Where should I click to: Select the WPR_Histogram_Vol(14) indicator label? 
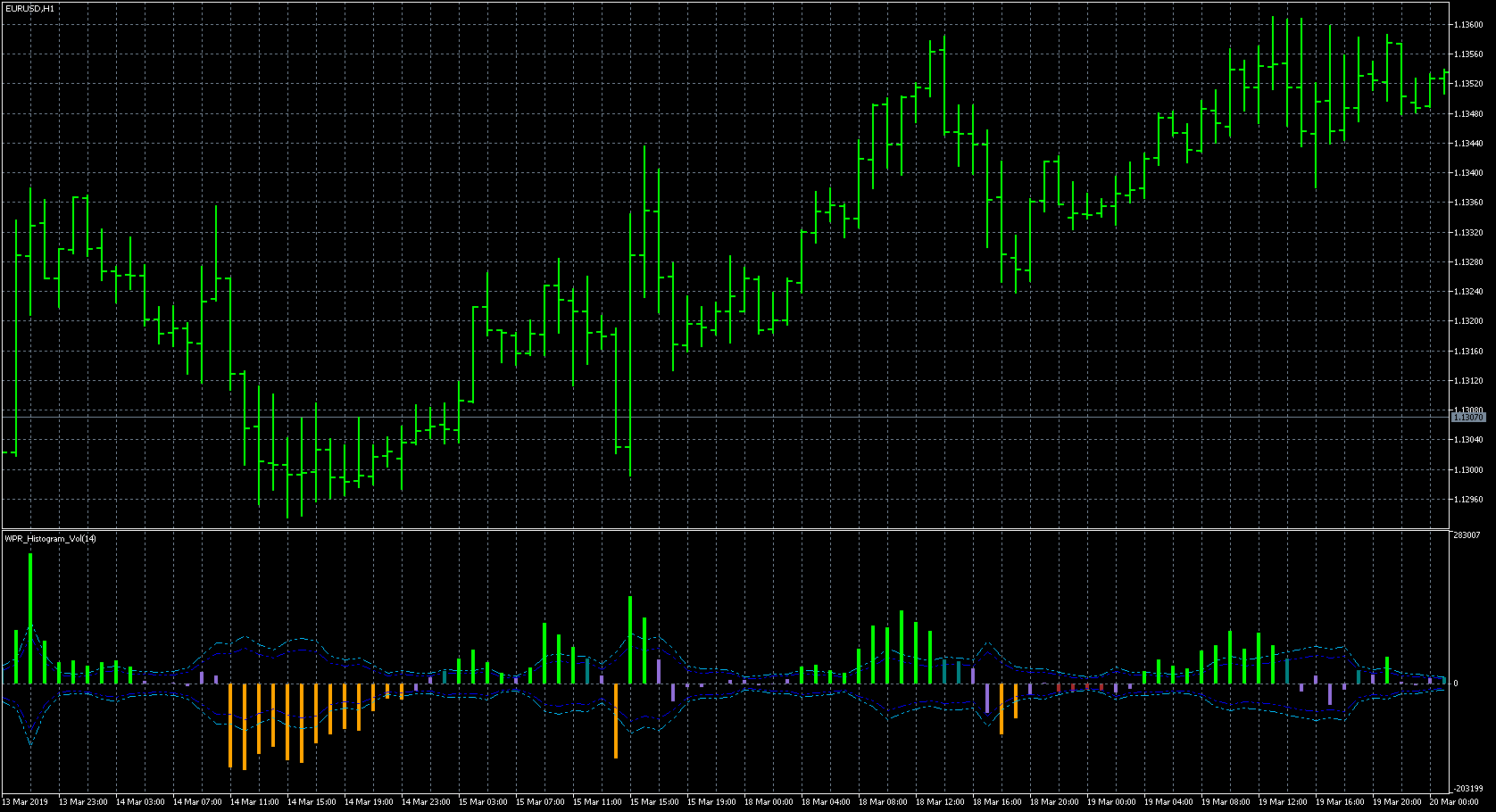pos(51,539)
